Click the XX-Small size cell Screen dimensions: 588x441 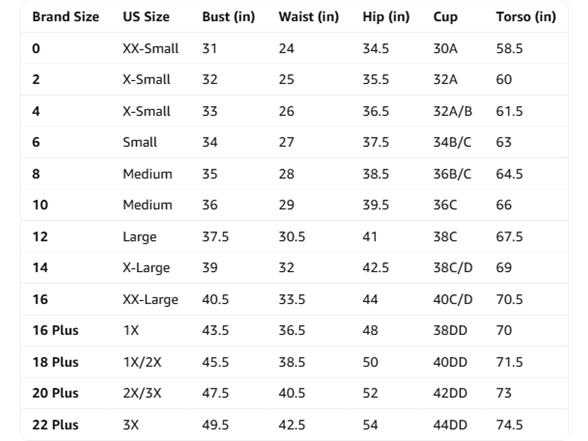tap(150, 48)
